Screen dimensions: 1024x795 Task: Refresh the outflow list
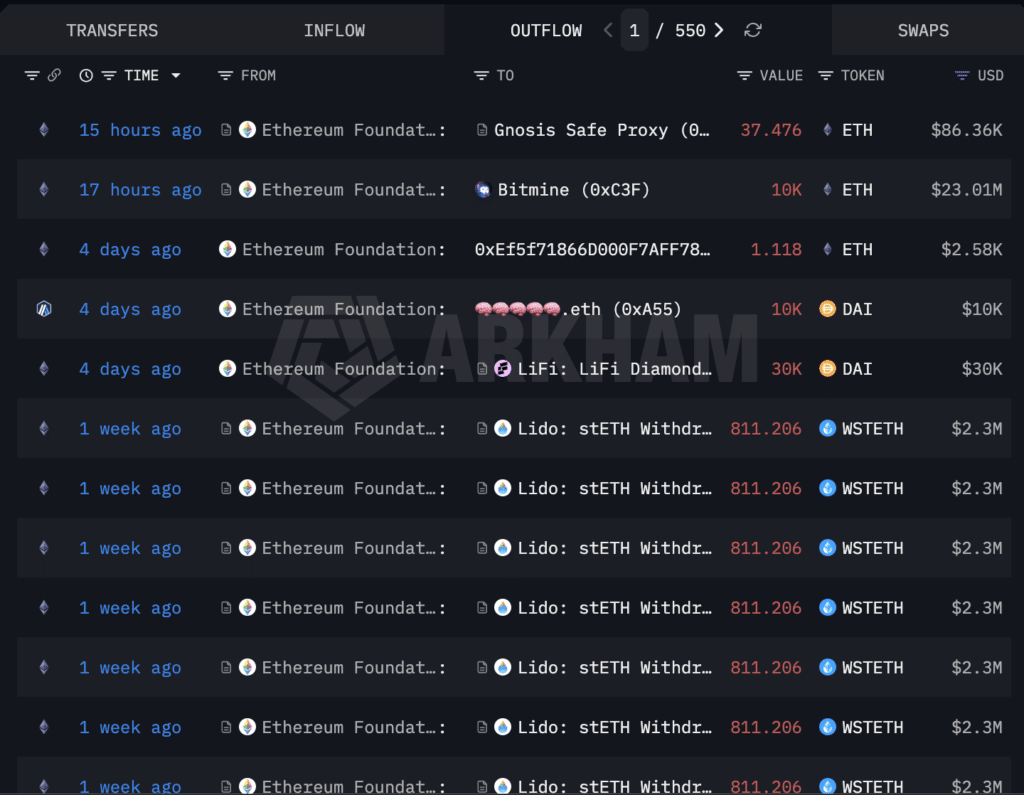point(753,30)
